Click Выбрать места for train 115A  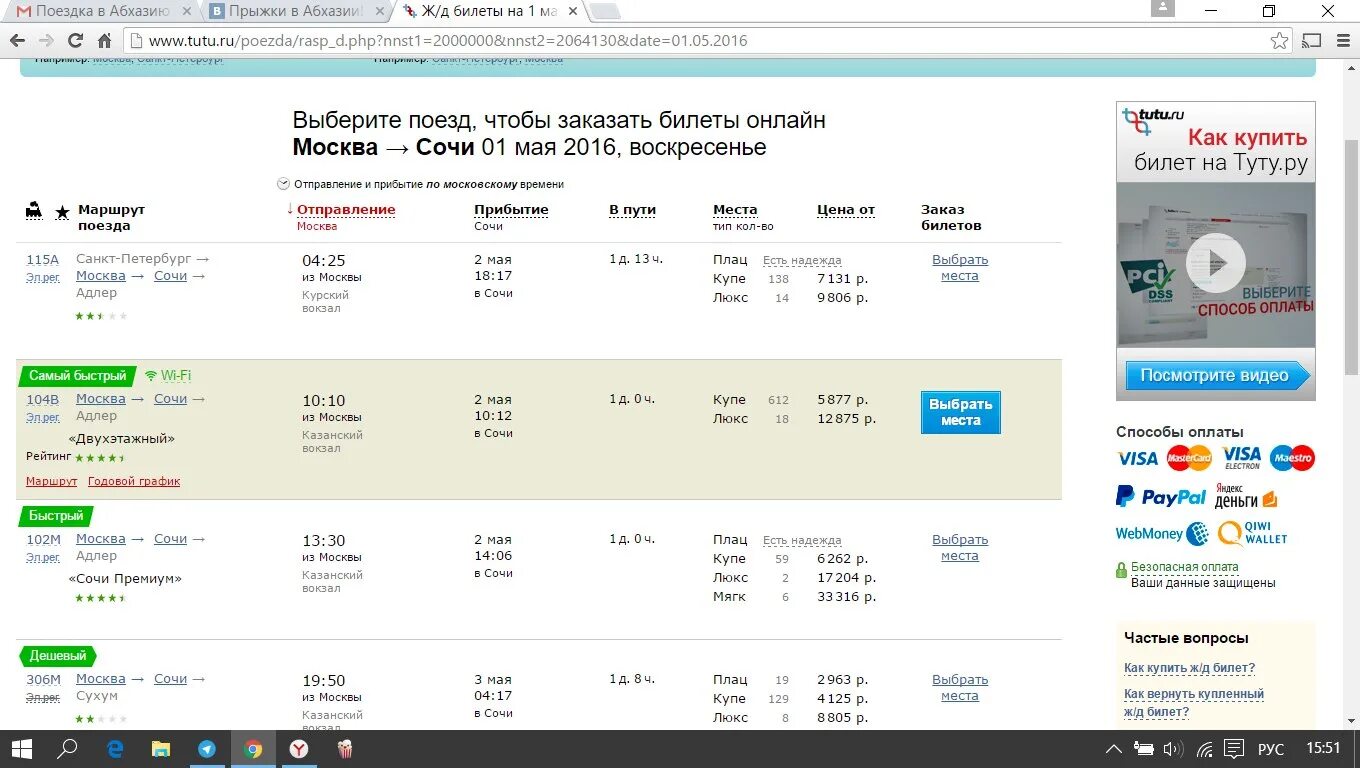coord(960,267)
